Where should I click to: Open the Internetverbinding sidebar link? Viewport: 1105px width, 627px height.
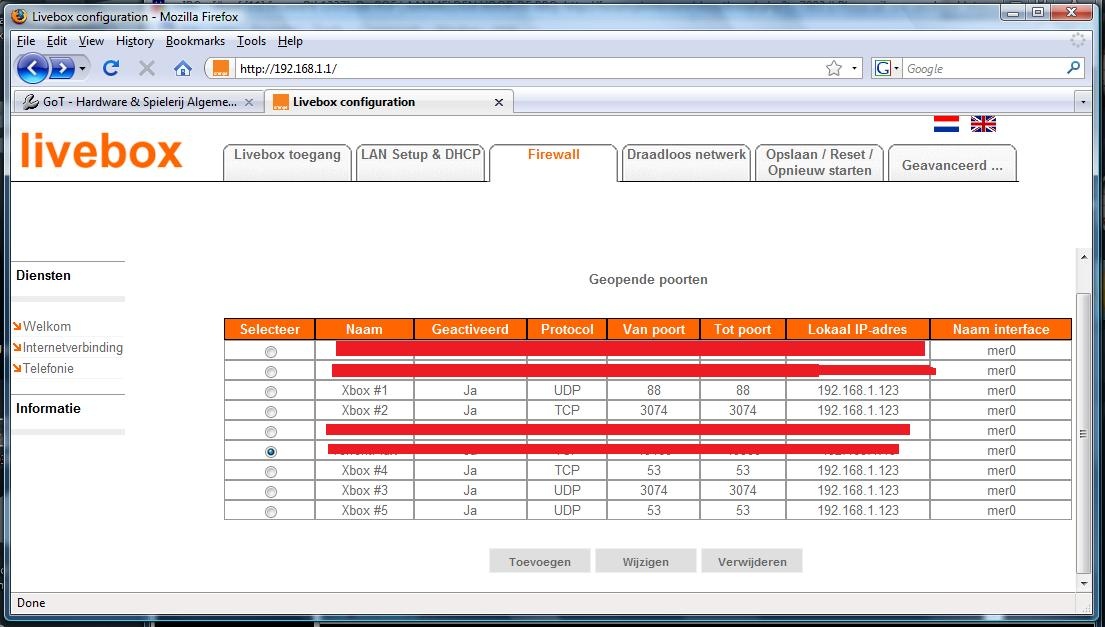(72, 347)
